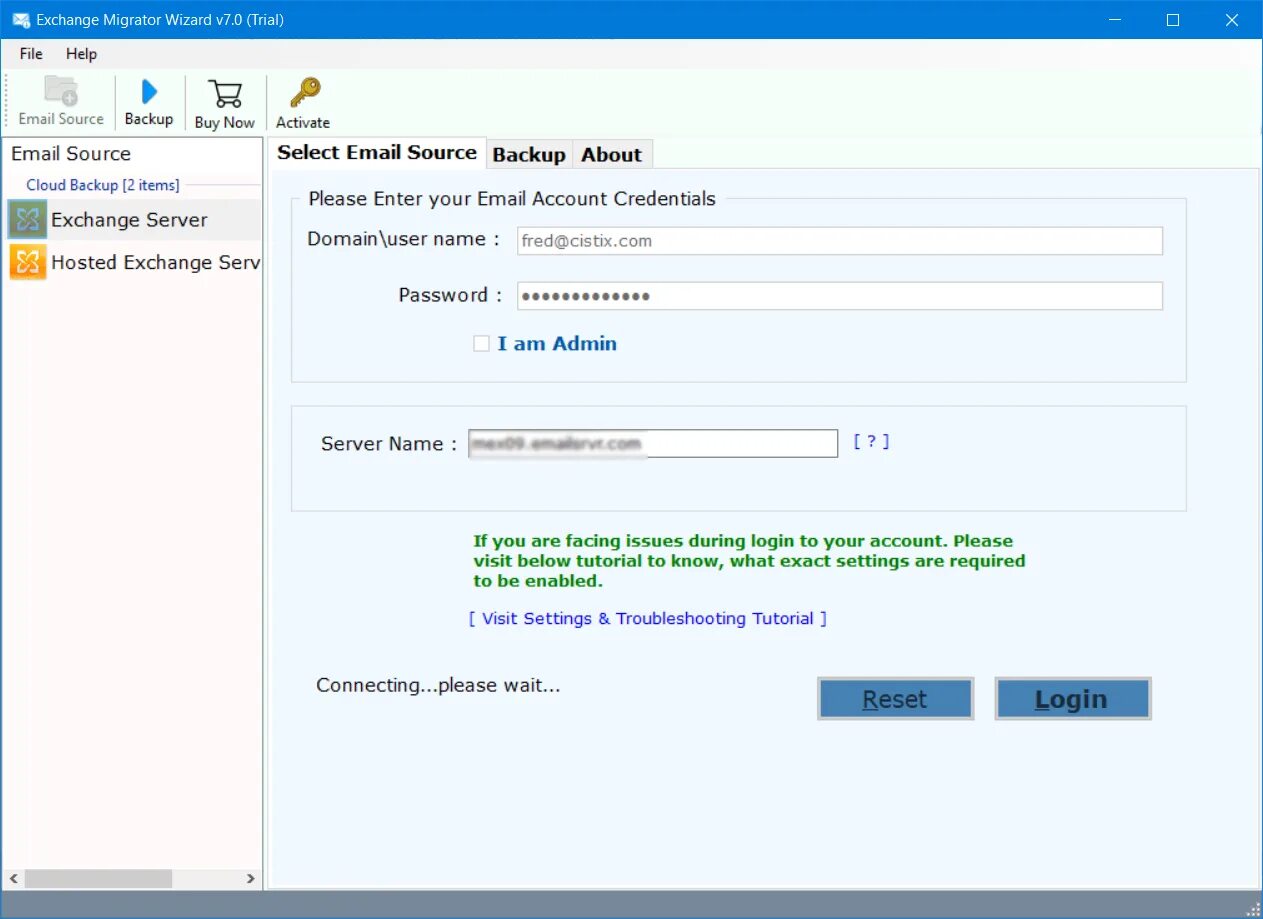The width and height of the screenshot is (1263, 919).
Task: Switch to Select Email Source tab
Action: pyautogui.click(x=377, y=153)
